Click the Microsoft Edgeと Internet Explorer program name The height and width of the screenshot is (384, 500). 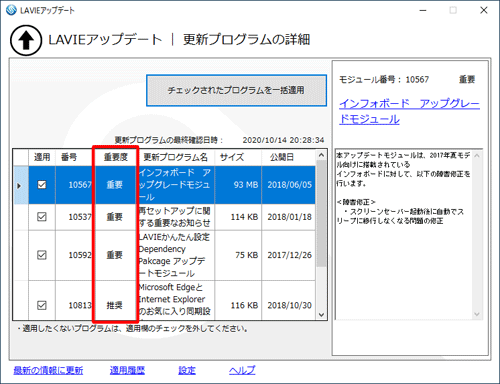click(176, 301)
